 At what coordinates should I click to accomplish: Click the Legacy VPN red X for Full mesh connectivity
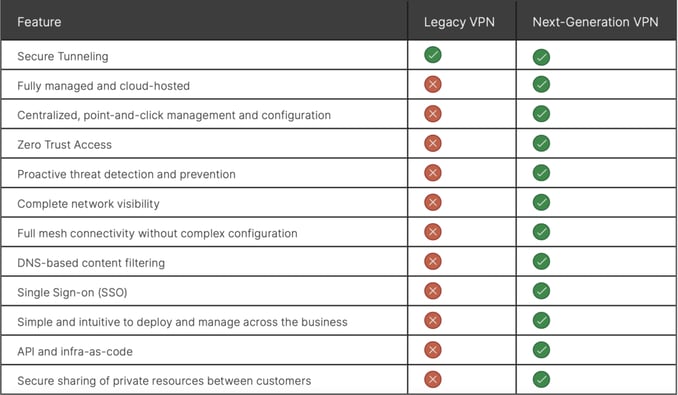433,232
